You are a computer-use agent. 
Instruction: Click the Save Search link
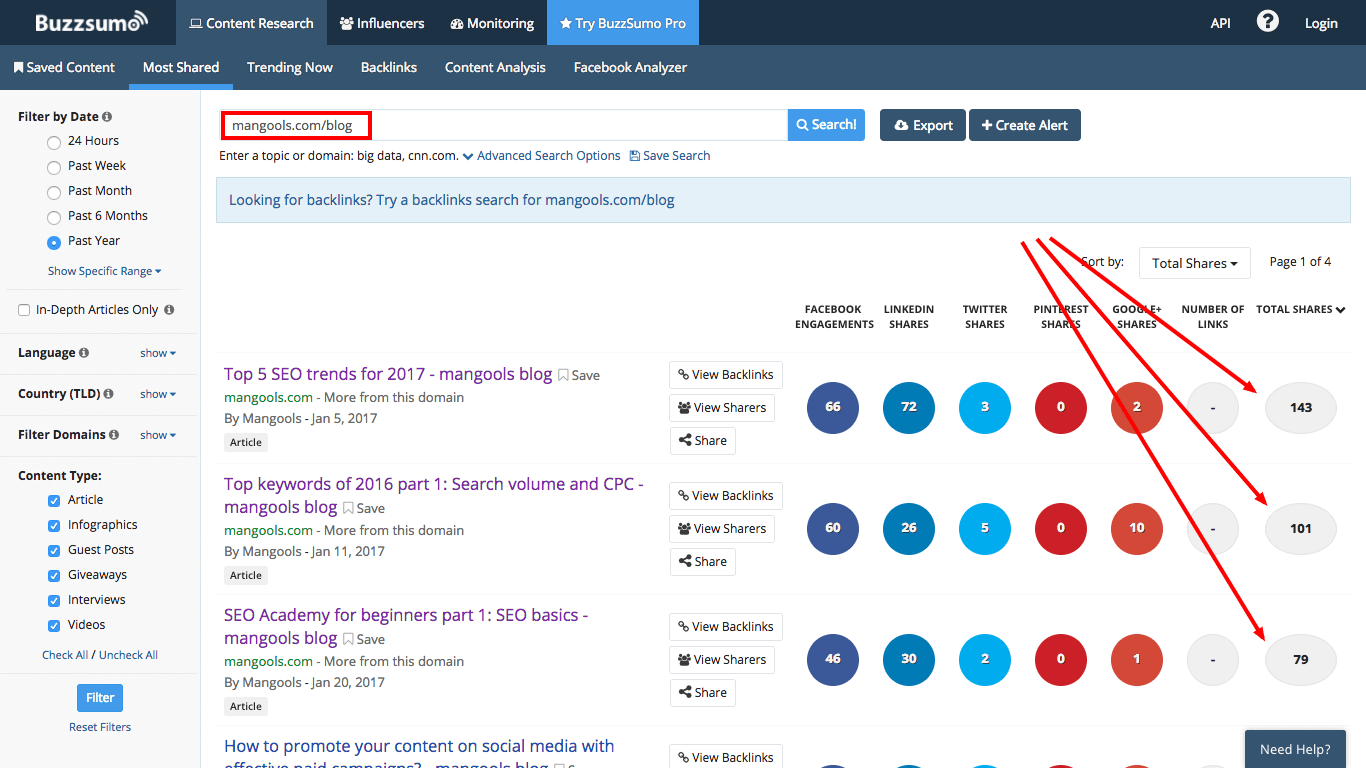(x=670, y=156)
